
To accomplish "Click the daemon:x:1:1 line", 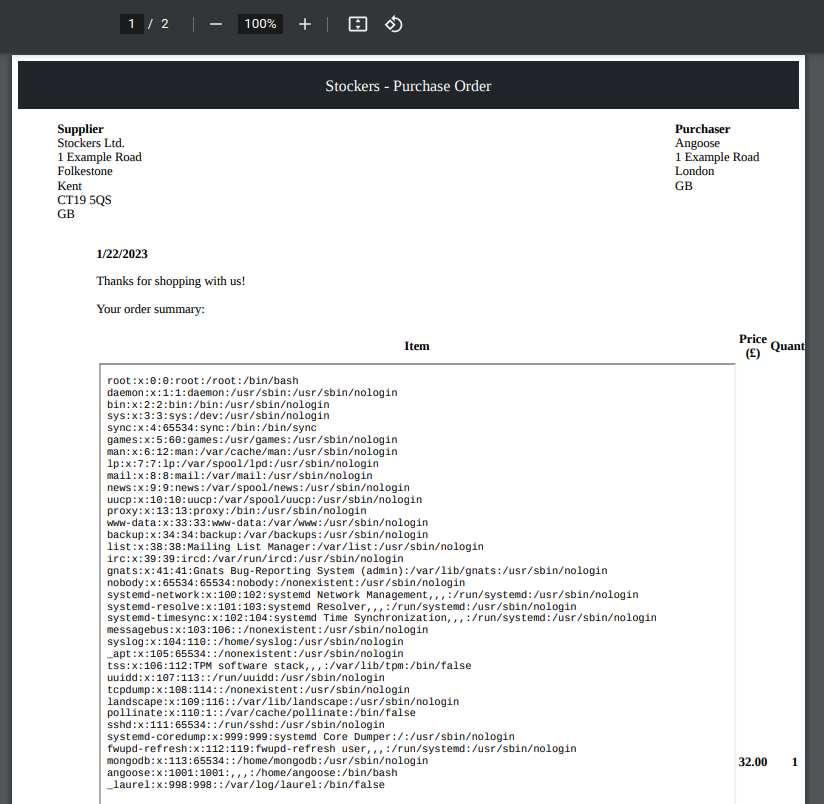I will pyautogui.click(x=252, y=393).
